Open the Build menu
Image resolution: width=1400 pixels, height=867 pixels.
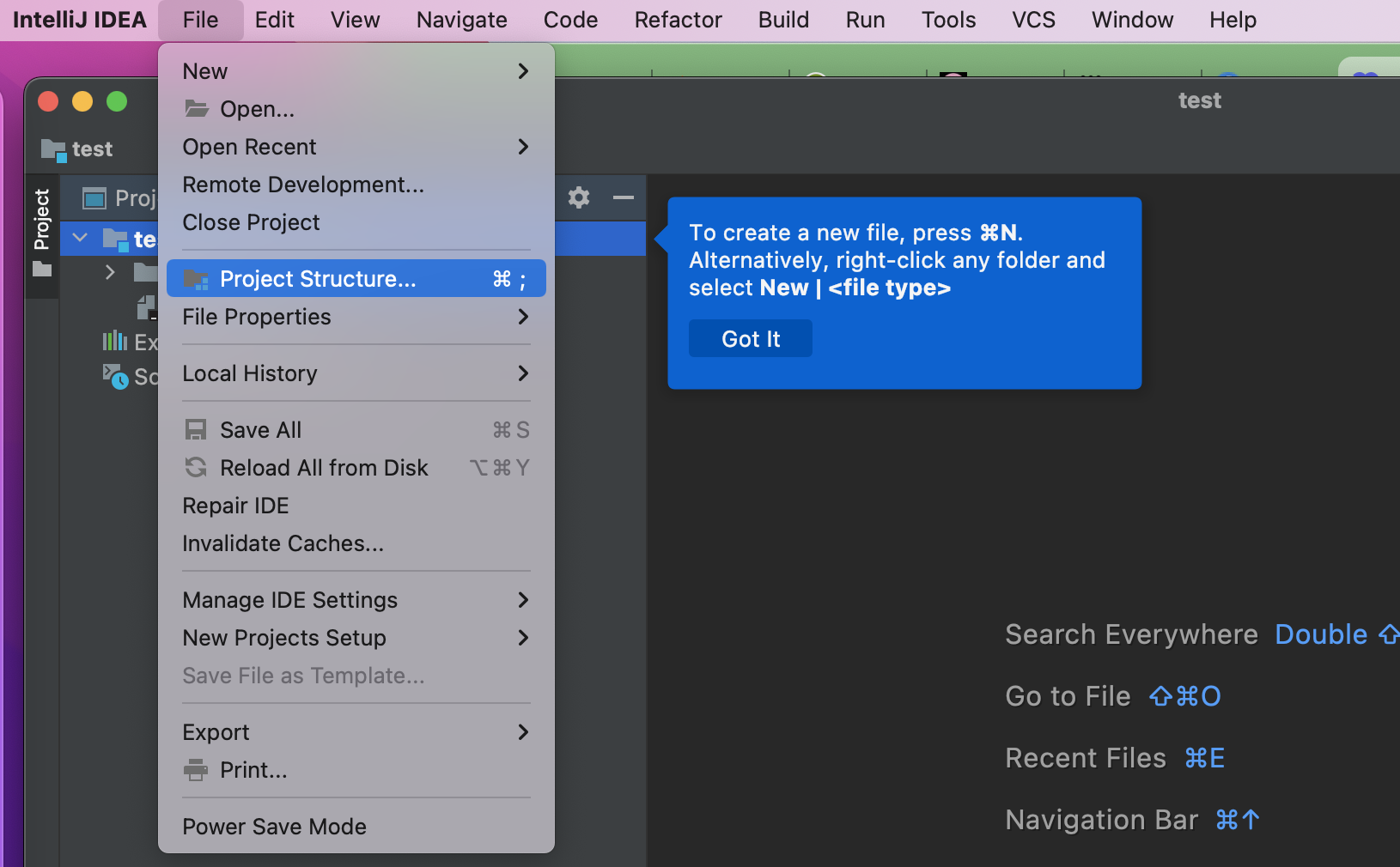[784, 20]
